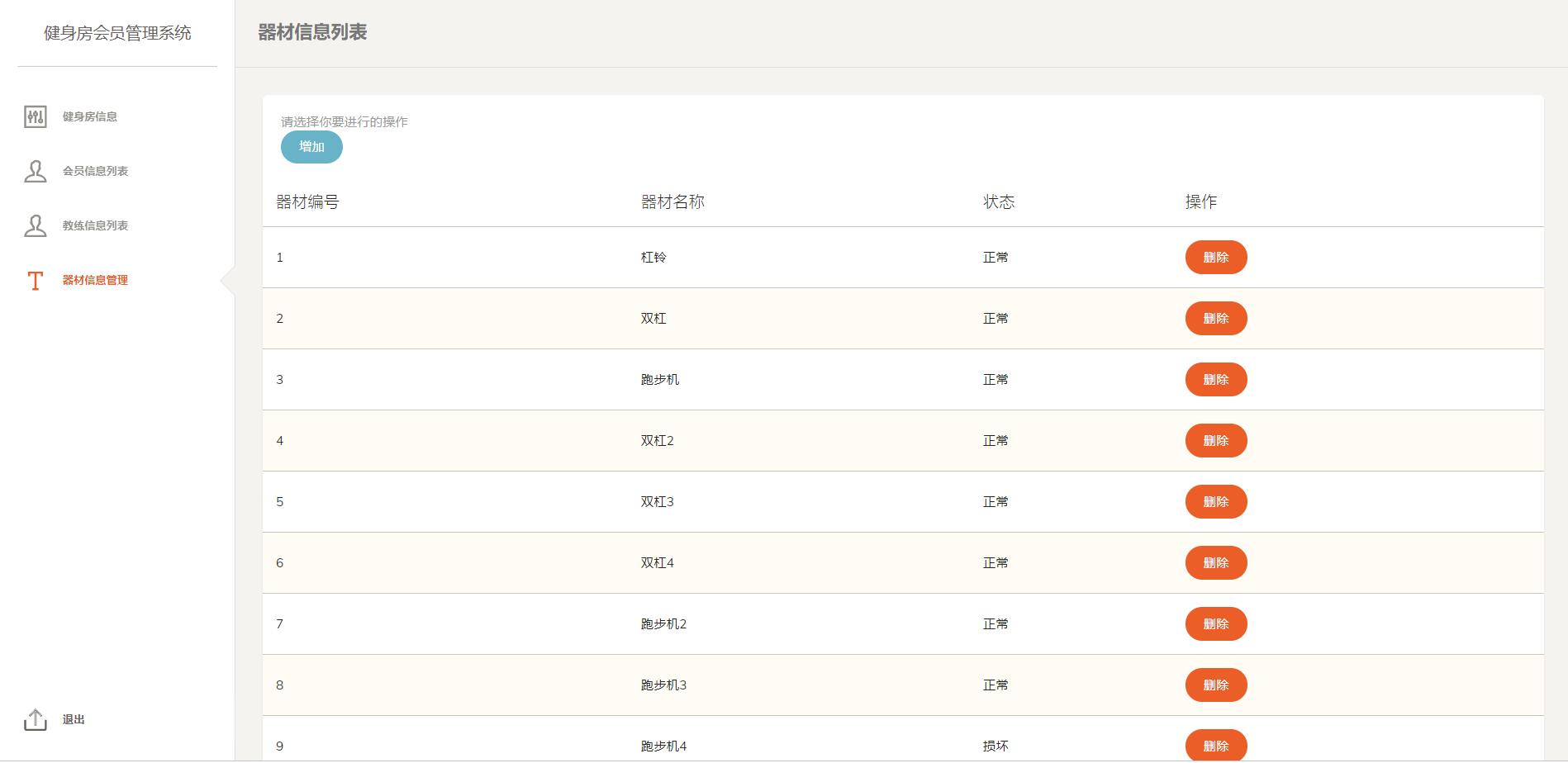
Task: Remove 跑步机 entry in row 3
Action: pos(1215,380)
